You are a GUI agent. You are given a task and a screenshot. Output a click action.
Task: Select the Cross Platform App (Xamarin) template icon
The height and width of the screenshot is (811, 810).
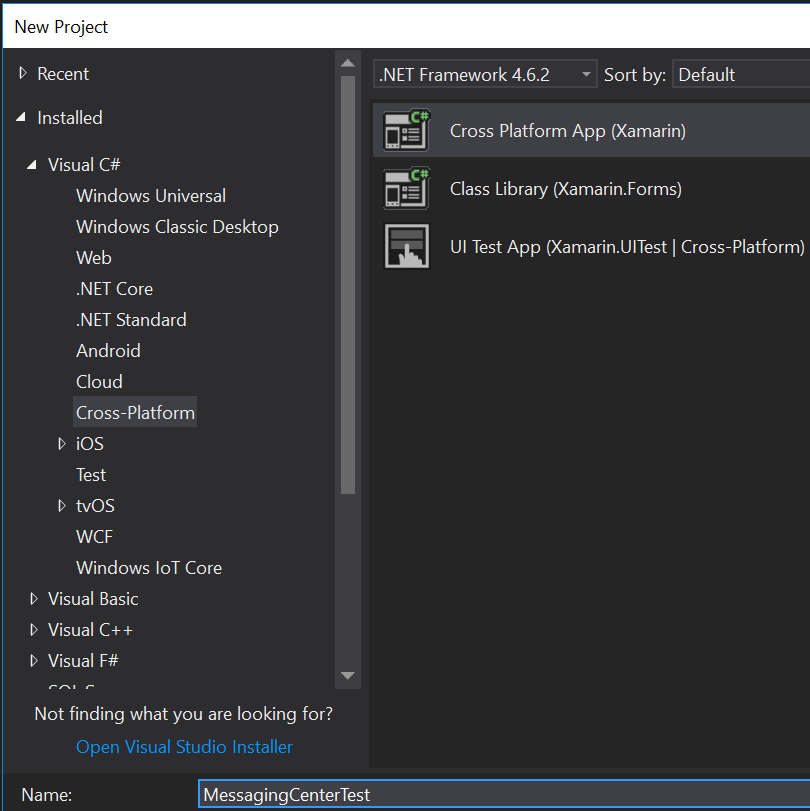tap(405, 130)
